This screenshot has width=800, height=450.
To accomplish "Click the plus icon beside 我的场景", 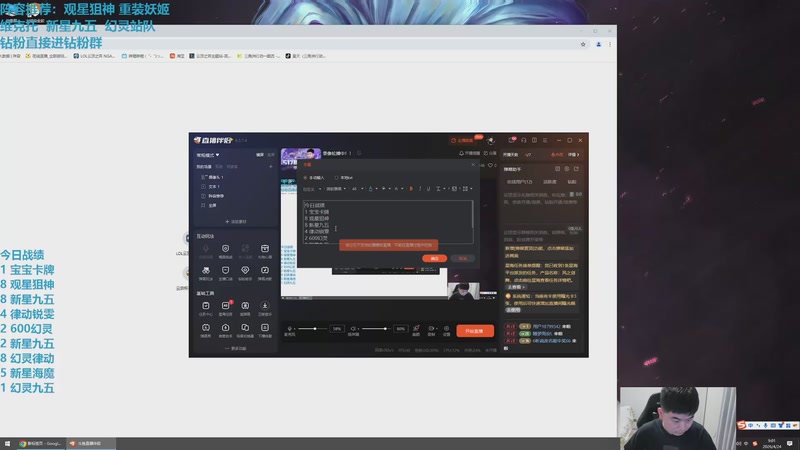I will [271, 166].
